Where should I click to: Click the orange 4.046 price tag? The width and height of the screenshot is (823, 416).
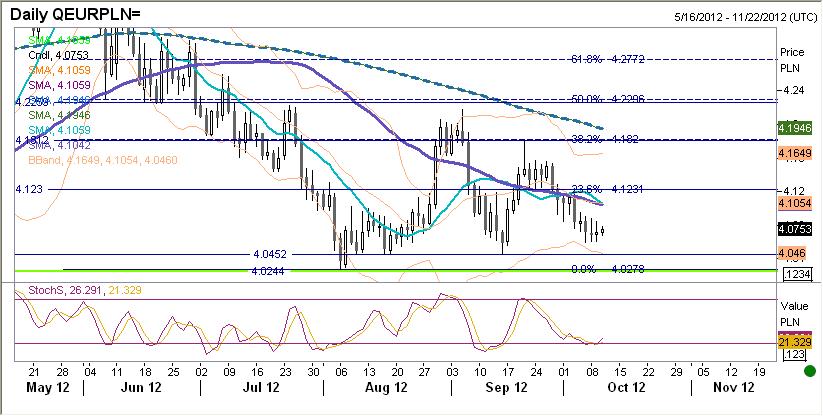tap(794, 253)
